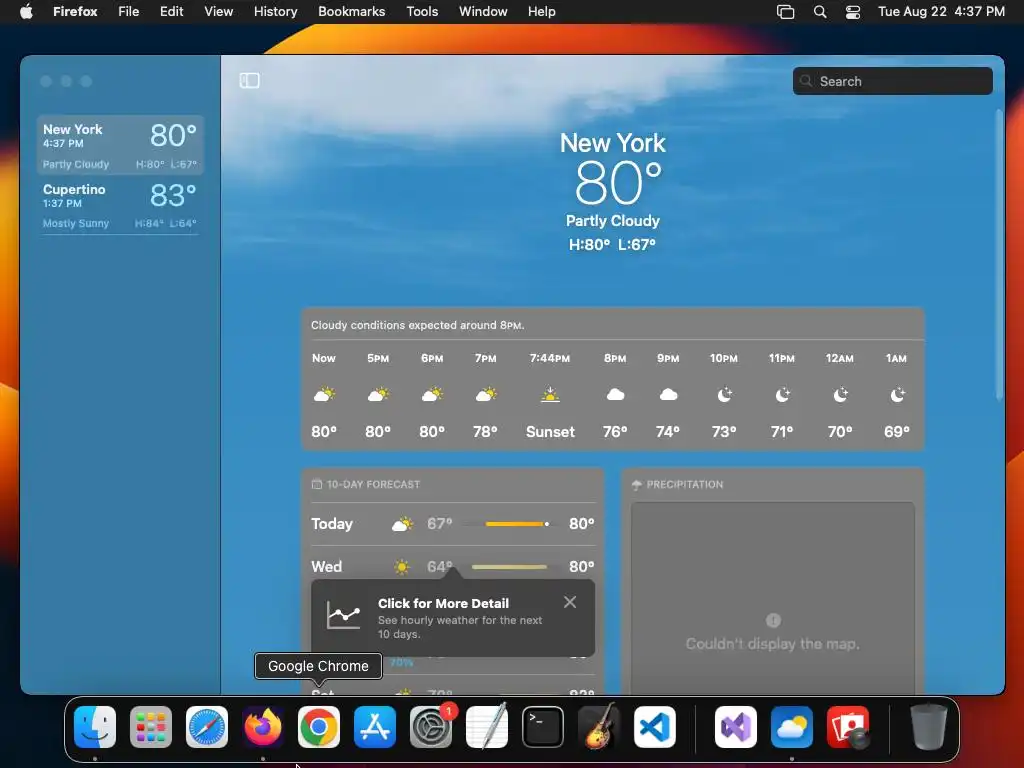1024x768 pixels.
Task: Select New York in the city list
Action: coord(120,145)
